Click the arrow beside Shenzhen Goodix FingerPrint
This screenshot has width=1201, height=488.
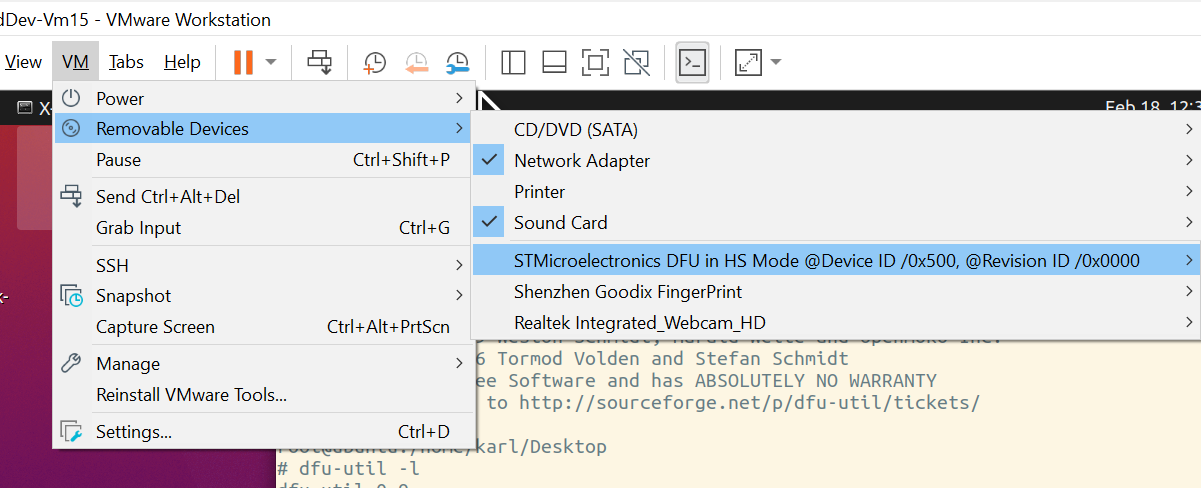[1189, 292]
